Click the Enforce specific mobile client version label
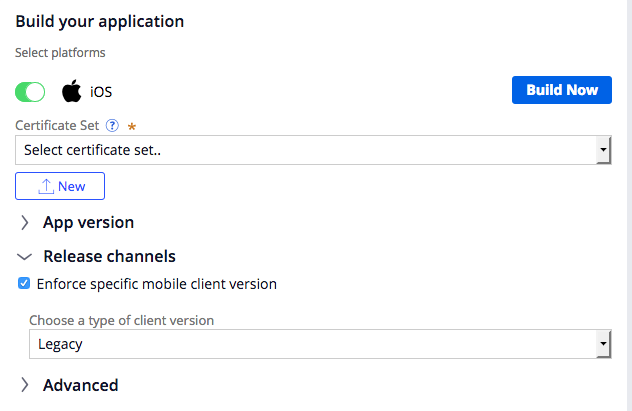 [x=156, y=284]
